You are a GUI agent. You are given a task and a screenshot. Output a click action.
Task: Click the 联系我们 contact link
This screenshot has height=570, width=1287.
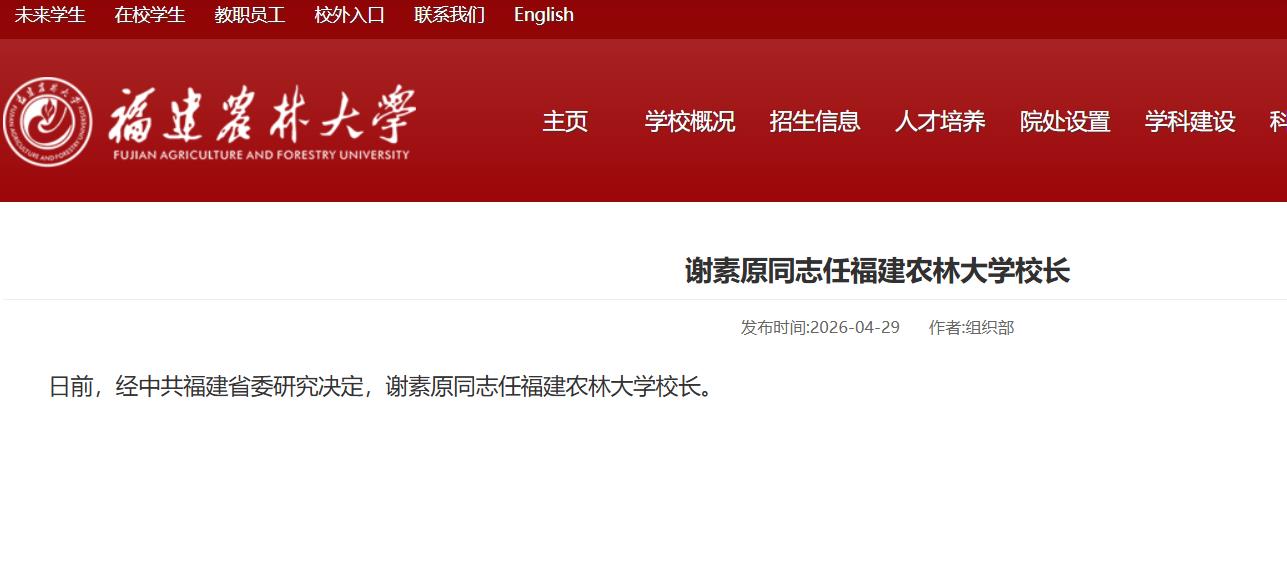(x=450, y=15)
